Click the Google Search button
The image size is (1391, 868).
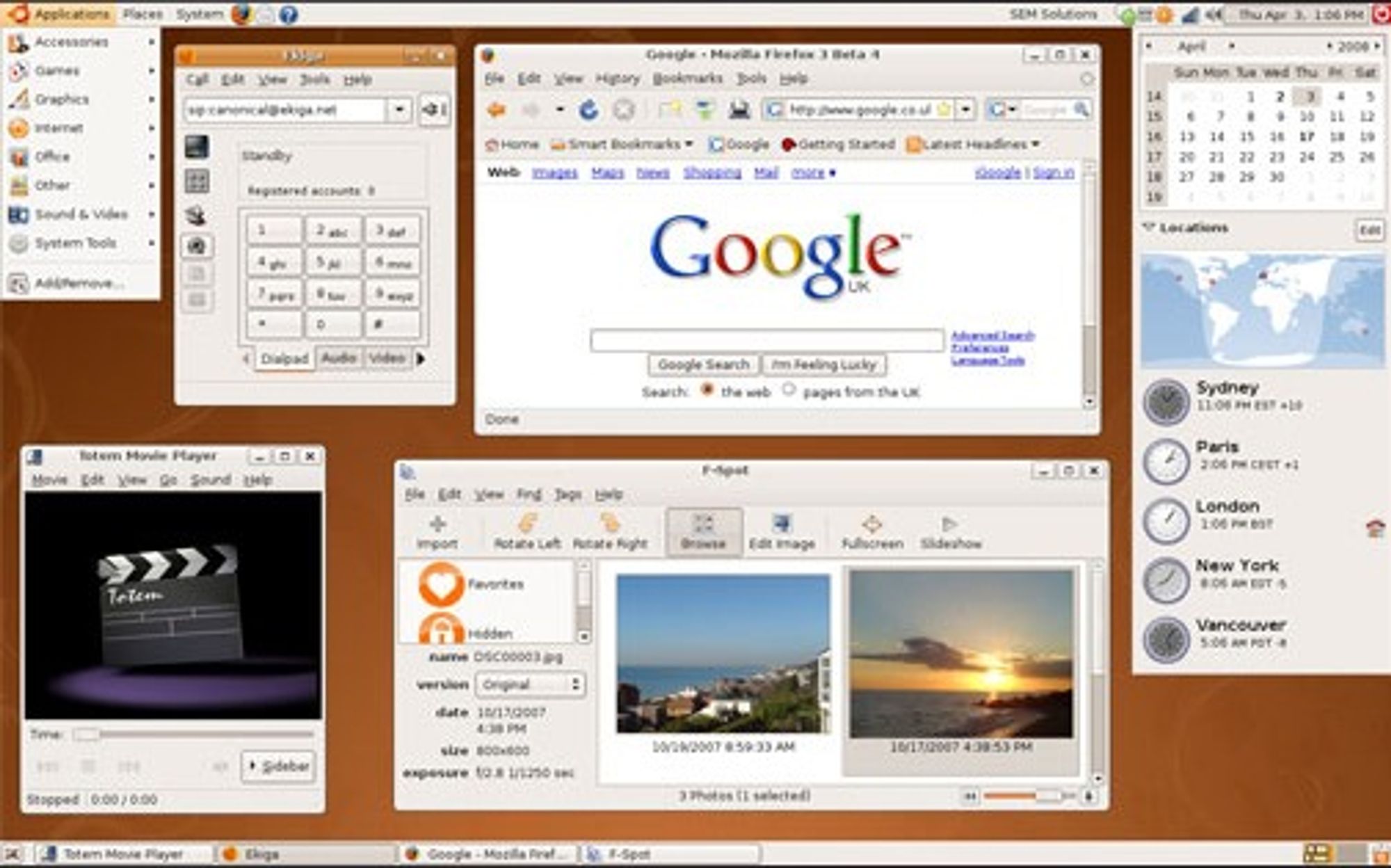704,364
